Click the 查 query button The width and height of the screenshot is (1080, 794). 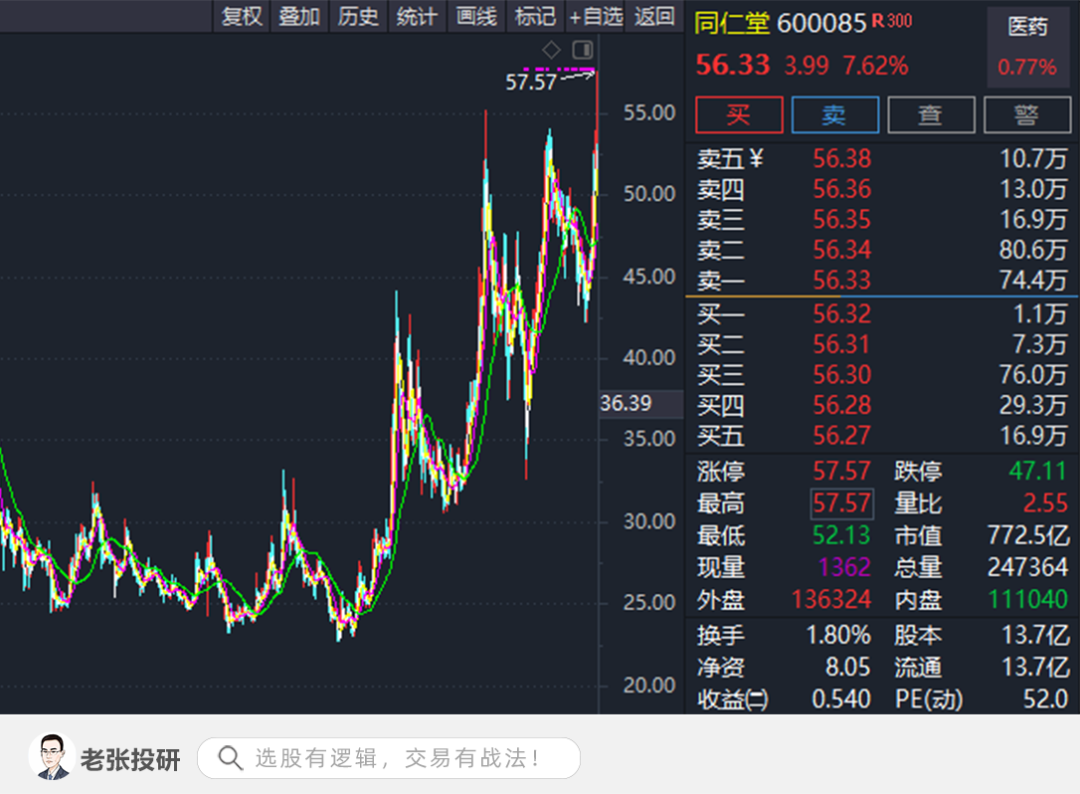[931, 114]
